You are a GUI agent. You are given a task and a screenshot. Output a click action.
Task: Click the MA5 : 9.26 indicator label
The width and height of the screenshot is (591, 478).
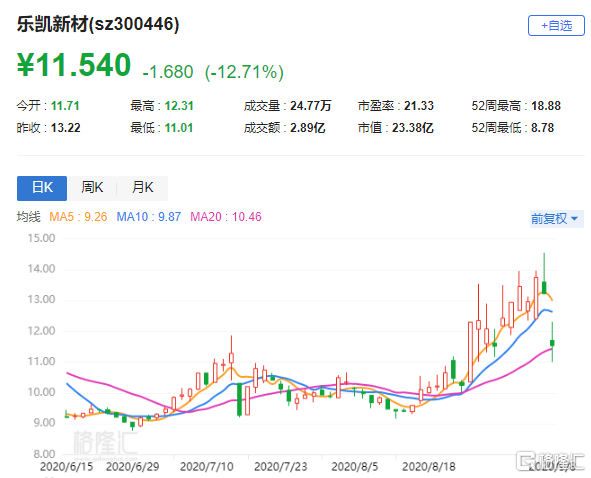(x=78, y=217)
